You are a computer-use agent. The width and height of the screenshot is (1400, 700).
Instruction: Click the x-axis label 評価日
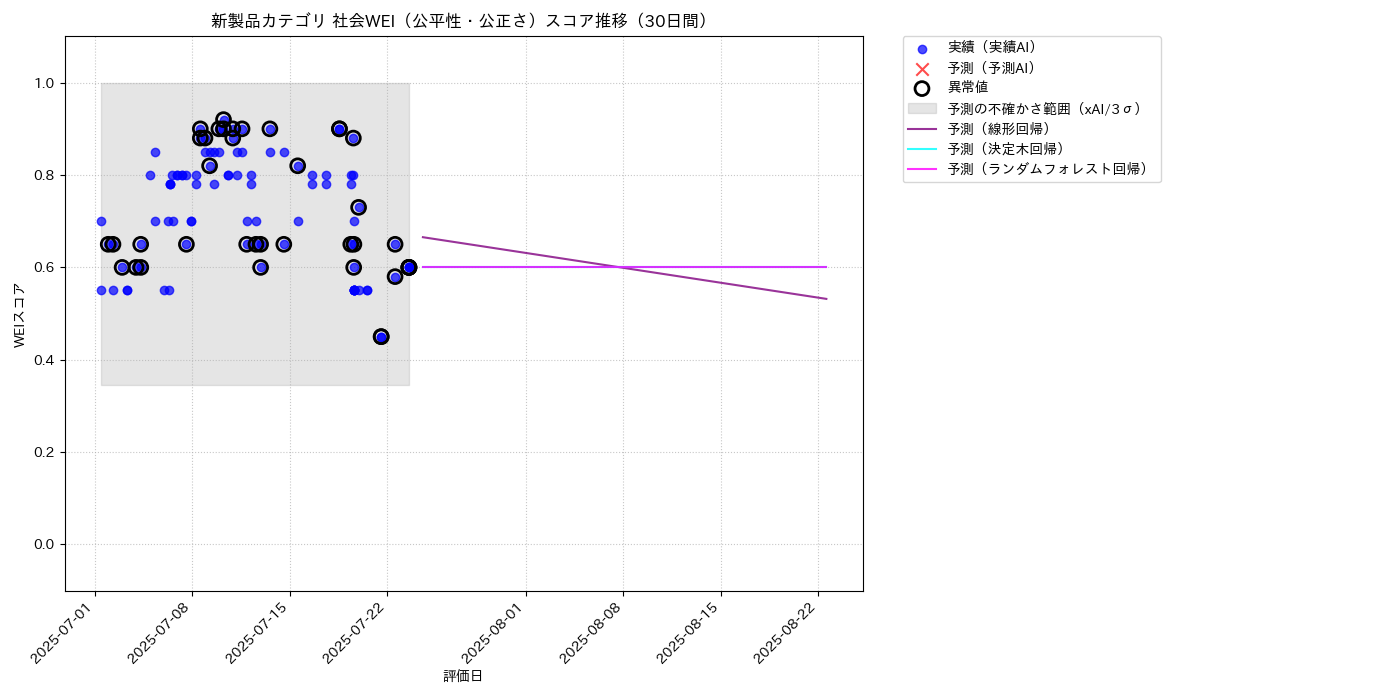(x=463, y=677)
